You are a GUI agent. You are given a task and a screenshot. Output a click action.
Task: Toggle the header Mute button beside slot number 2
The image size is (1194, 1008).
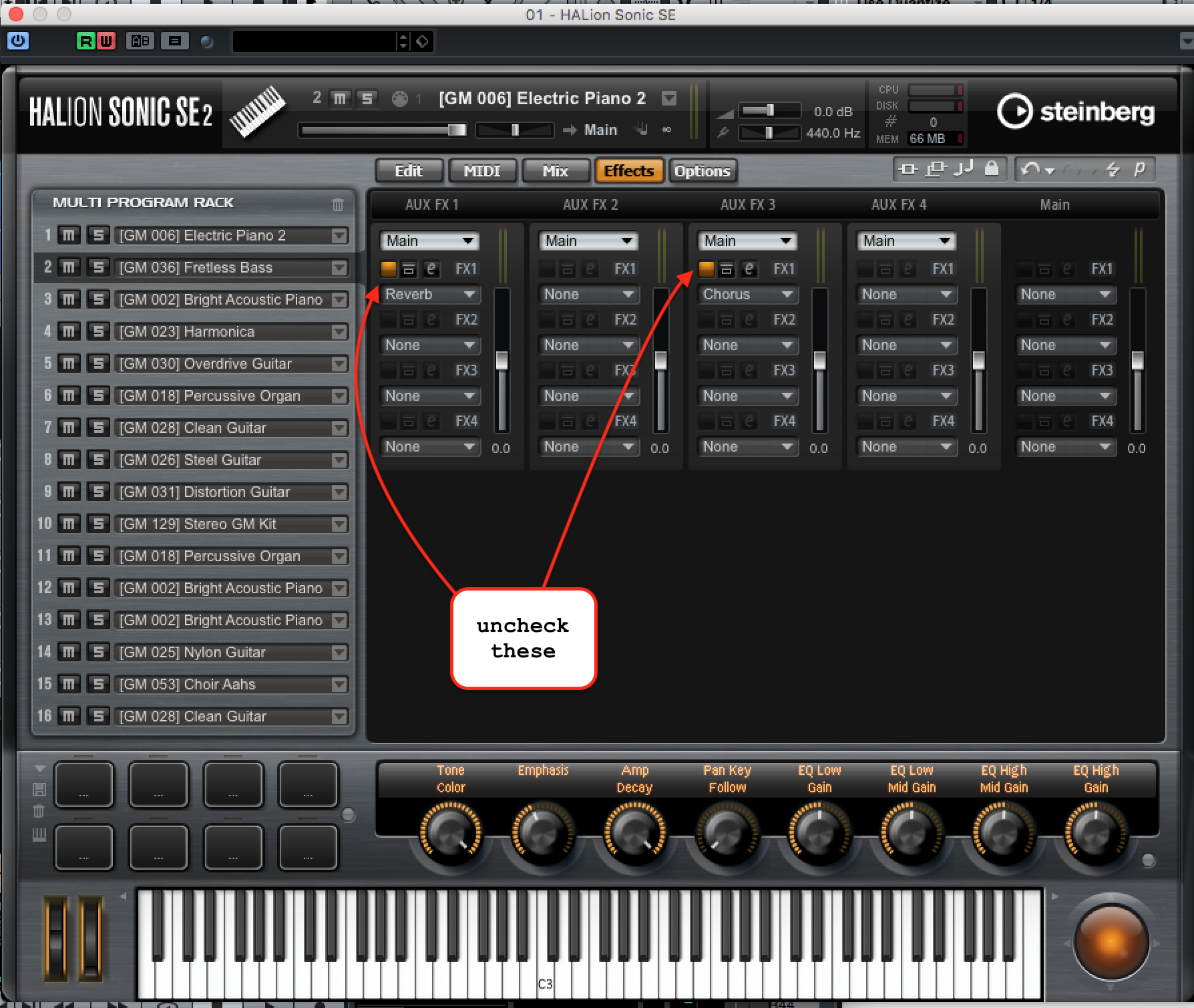tap(340, 99)
